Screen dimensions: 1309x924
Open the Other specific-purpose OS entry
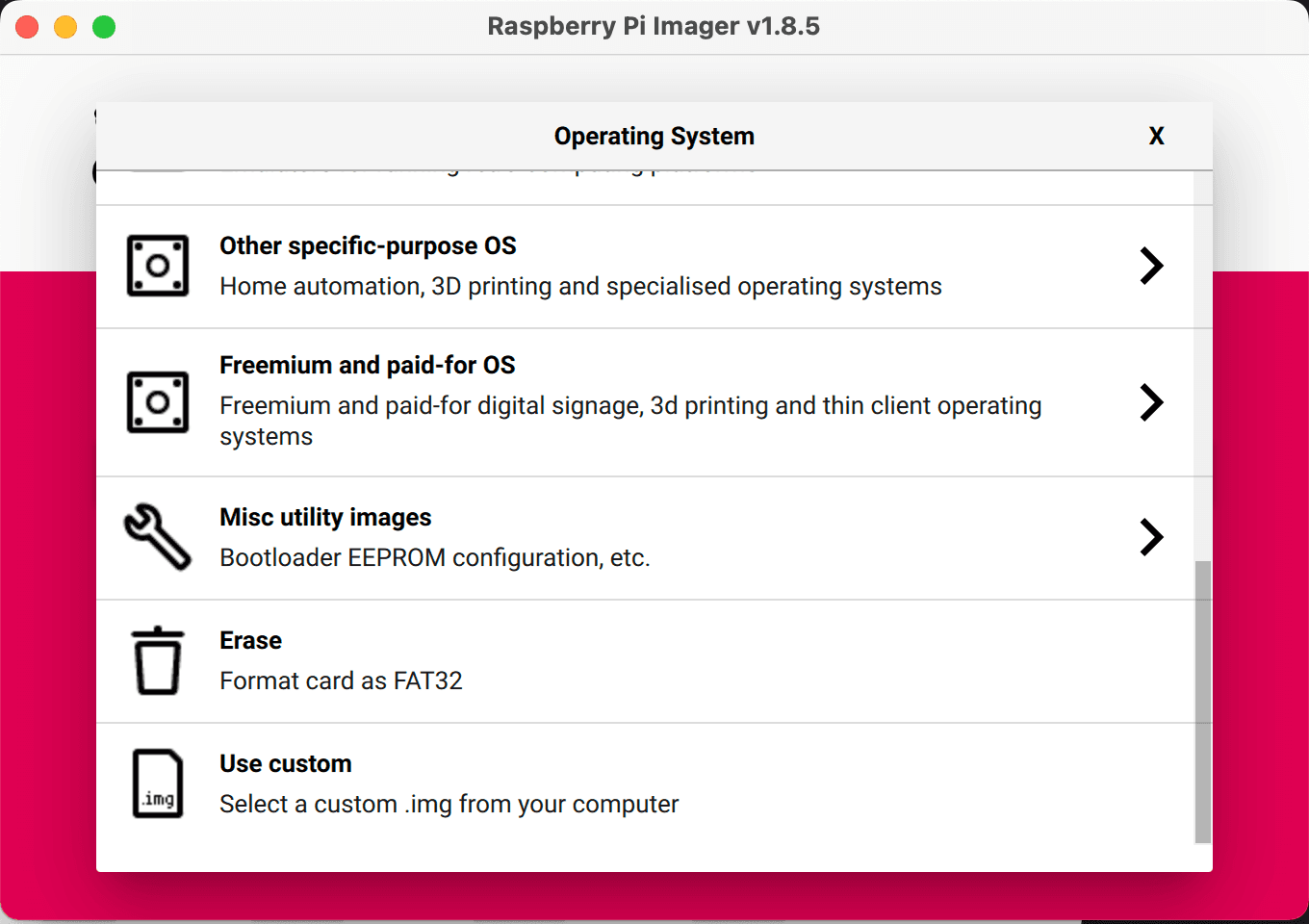(x=577, y=266)
